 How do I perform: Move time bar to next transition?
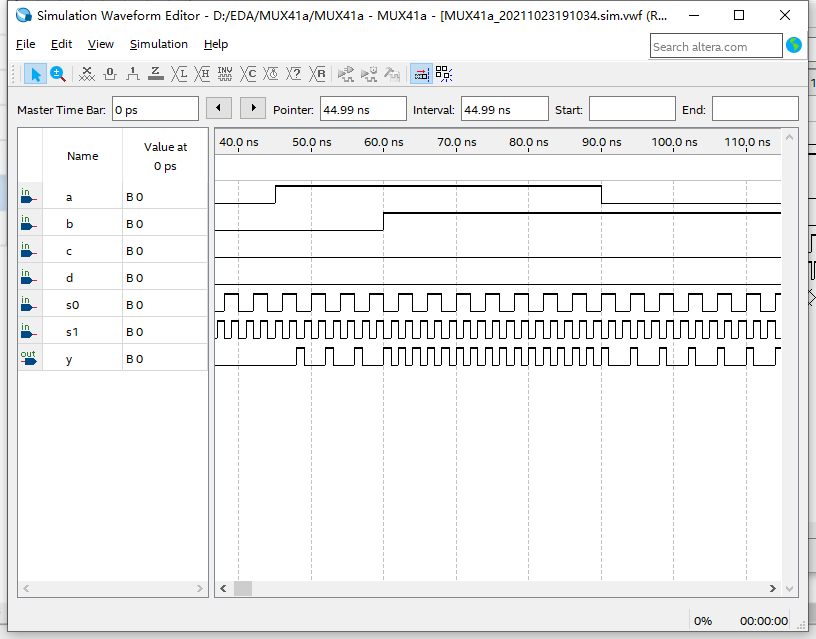pos(253,108)
